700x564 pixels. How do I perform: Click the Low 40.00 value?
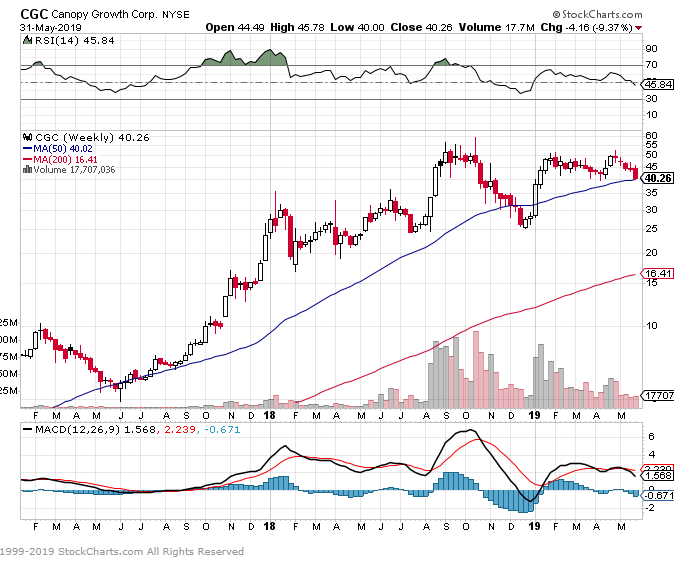click(x=357, y=27)
